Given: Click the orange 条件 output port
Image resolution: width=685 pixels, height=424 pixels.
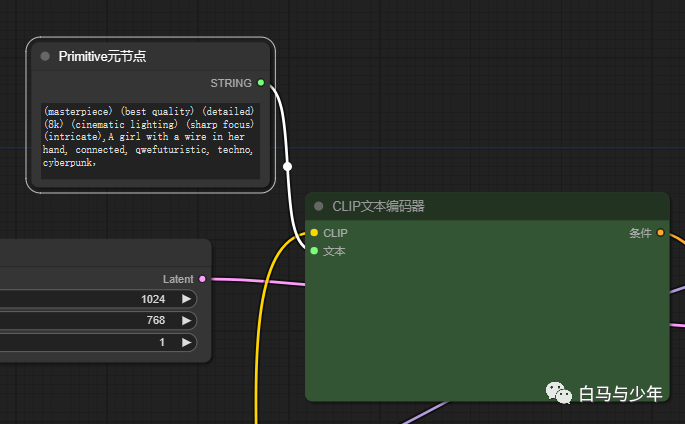Looking at the screenshot, I should 660,233.
